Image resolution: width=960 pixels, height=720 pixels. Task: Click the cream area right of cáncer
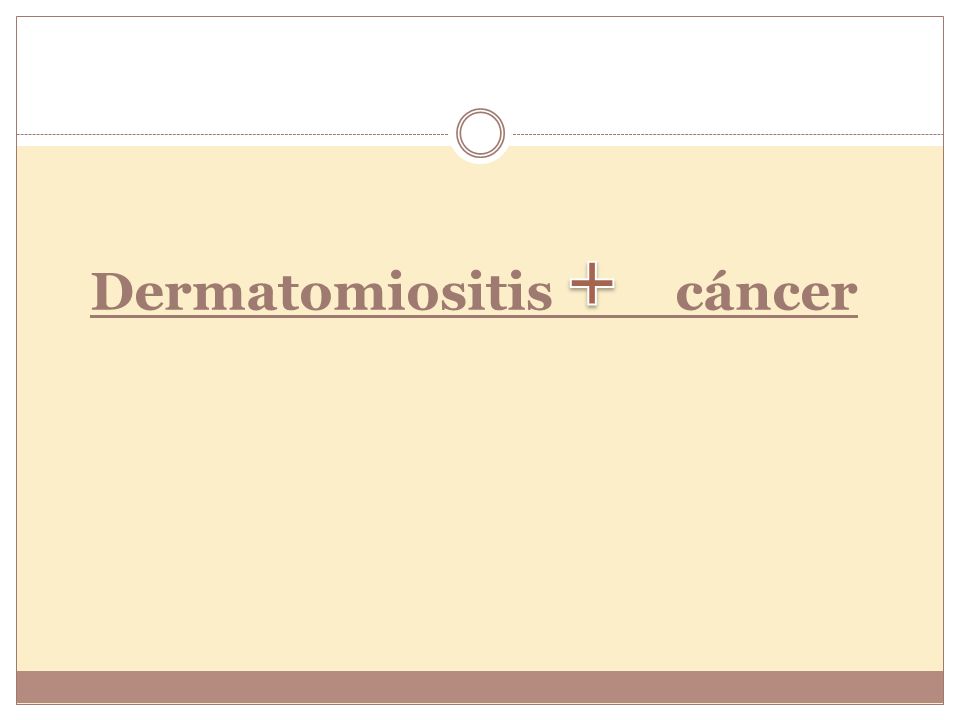coord(900,291)
